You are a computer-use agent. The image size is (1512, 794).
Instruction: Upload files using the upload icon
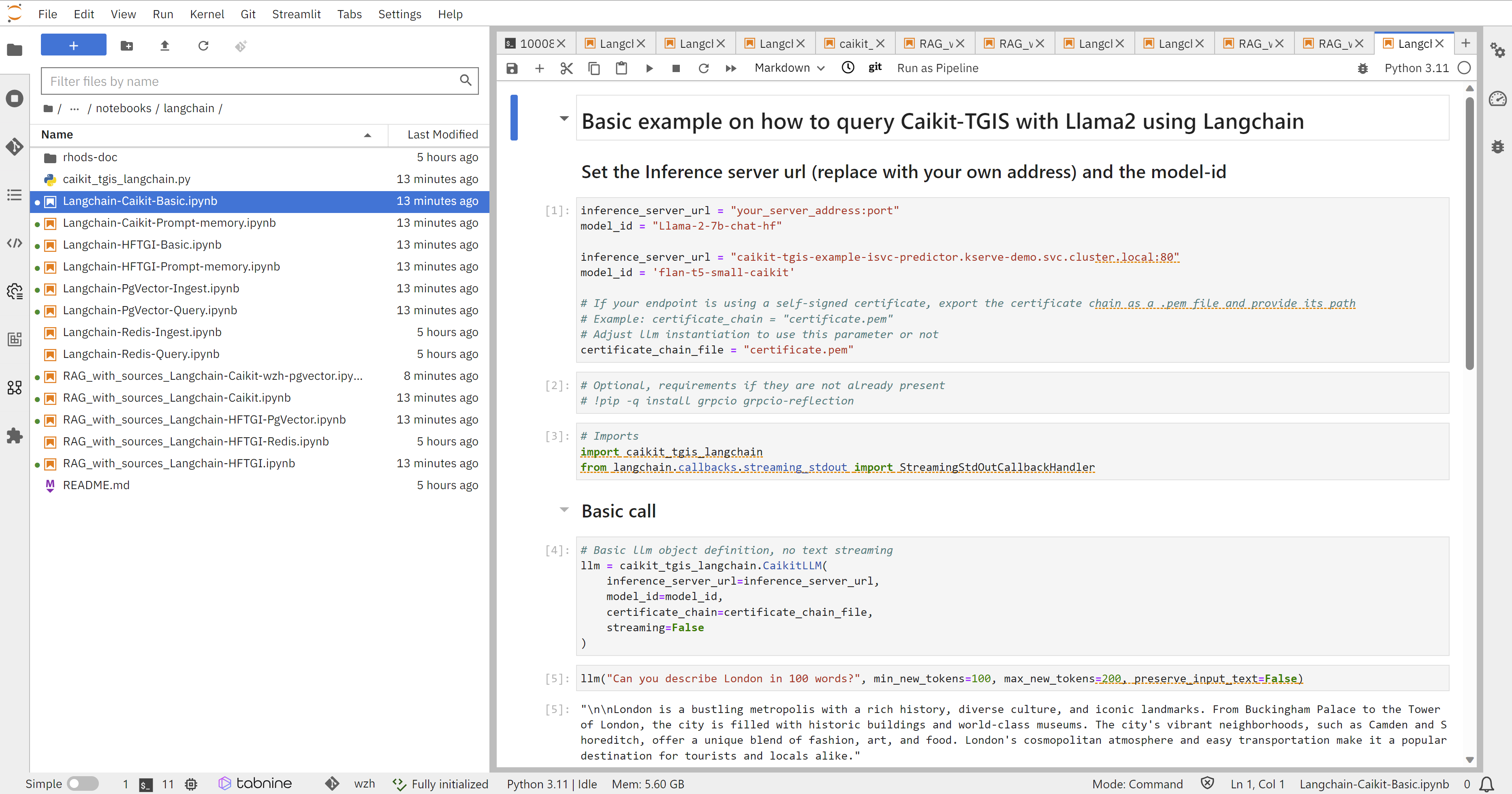(164, 46)
